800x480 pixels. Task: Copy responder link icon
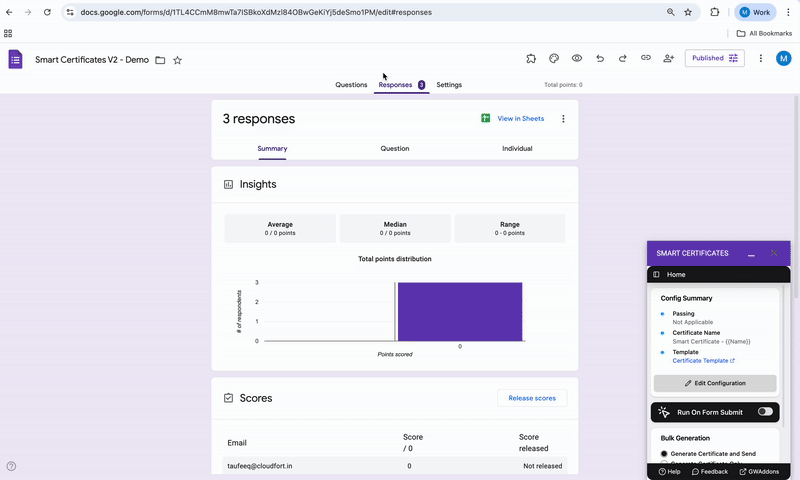point(645,58)
